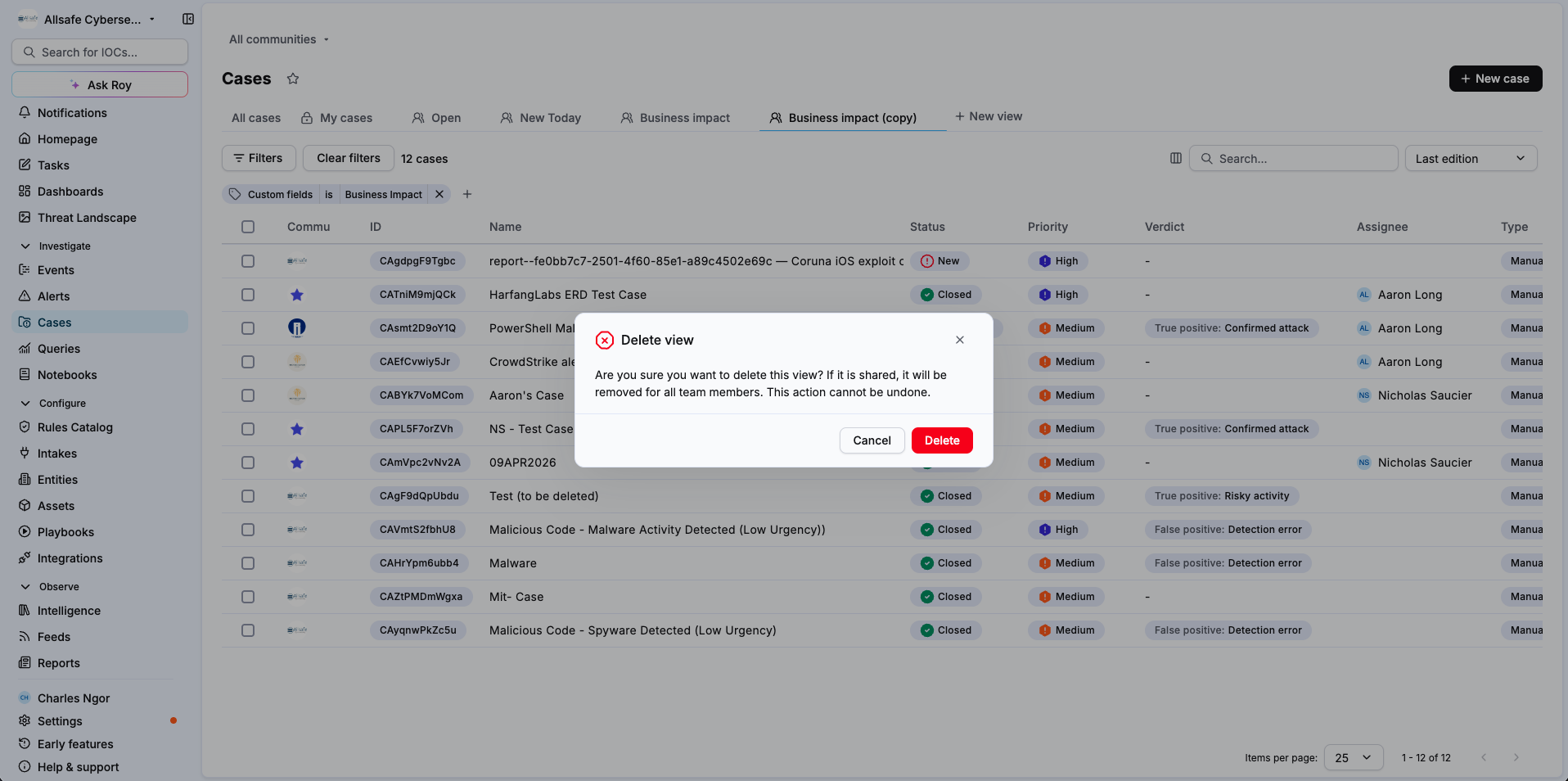Go to next page arrow
This screenshot has height=781, width=1568.
(1516, 757)
